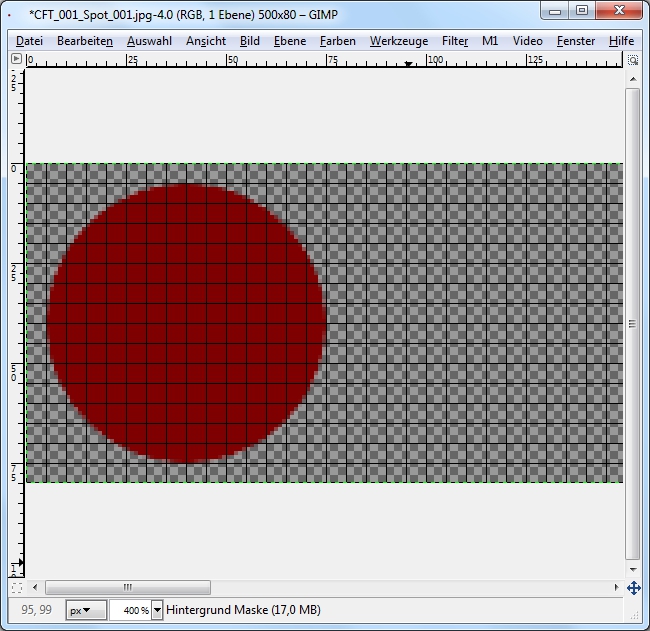Maximize the GIMP window
This screenshot has width=650, height=631.
[x=582, y=10]
